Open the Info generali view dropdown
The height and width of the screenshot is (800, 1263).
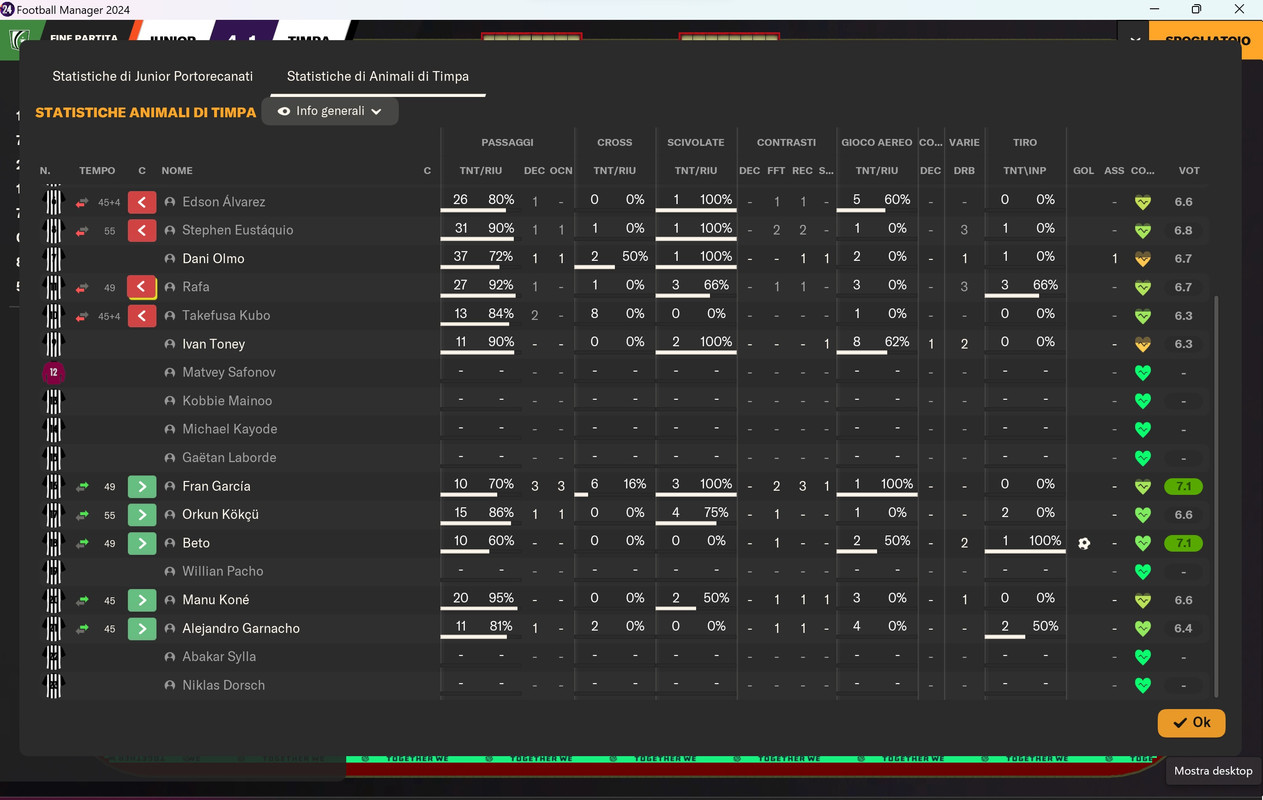330,111
